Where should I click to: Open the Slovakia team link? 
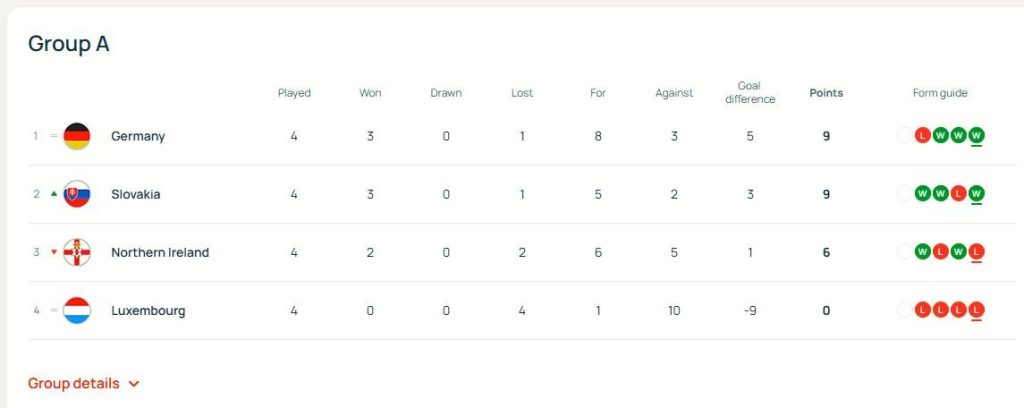click(x=136, y=194)
